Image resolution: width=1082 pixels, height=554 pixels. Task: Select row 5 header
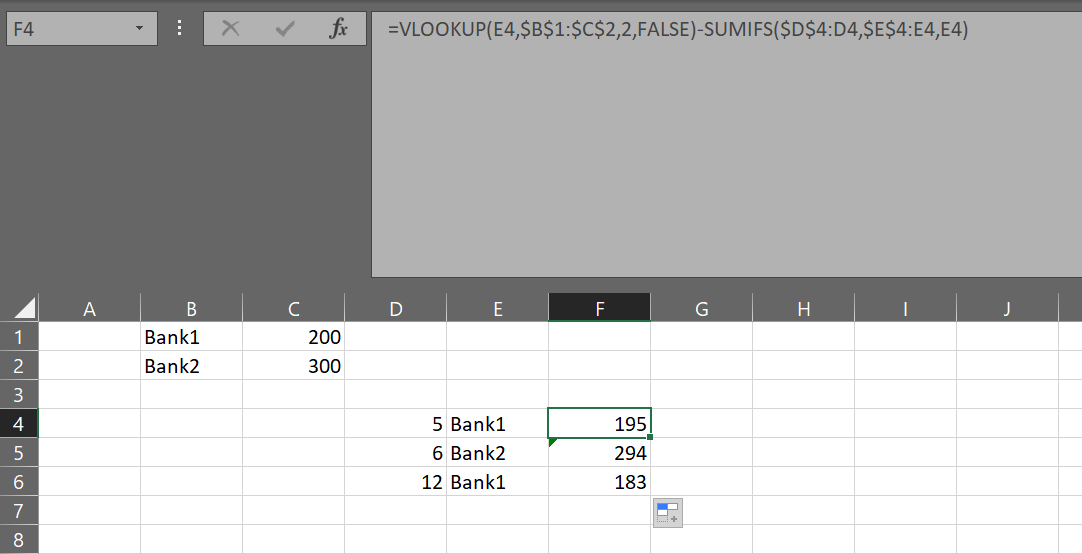19,453
